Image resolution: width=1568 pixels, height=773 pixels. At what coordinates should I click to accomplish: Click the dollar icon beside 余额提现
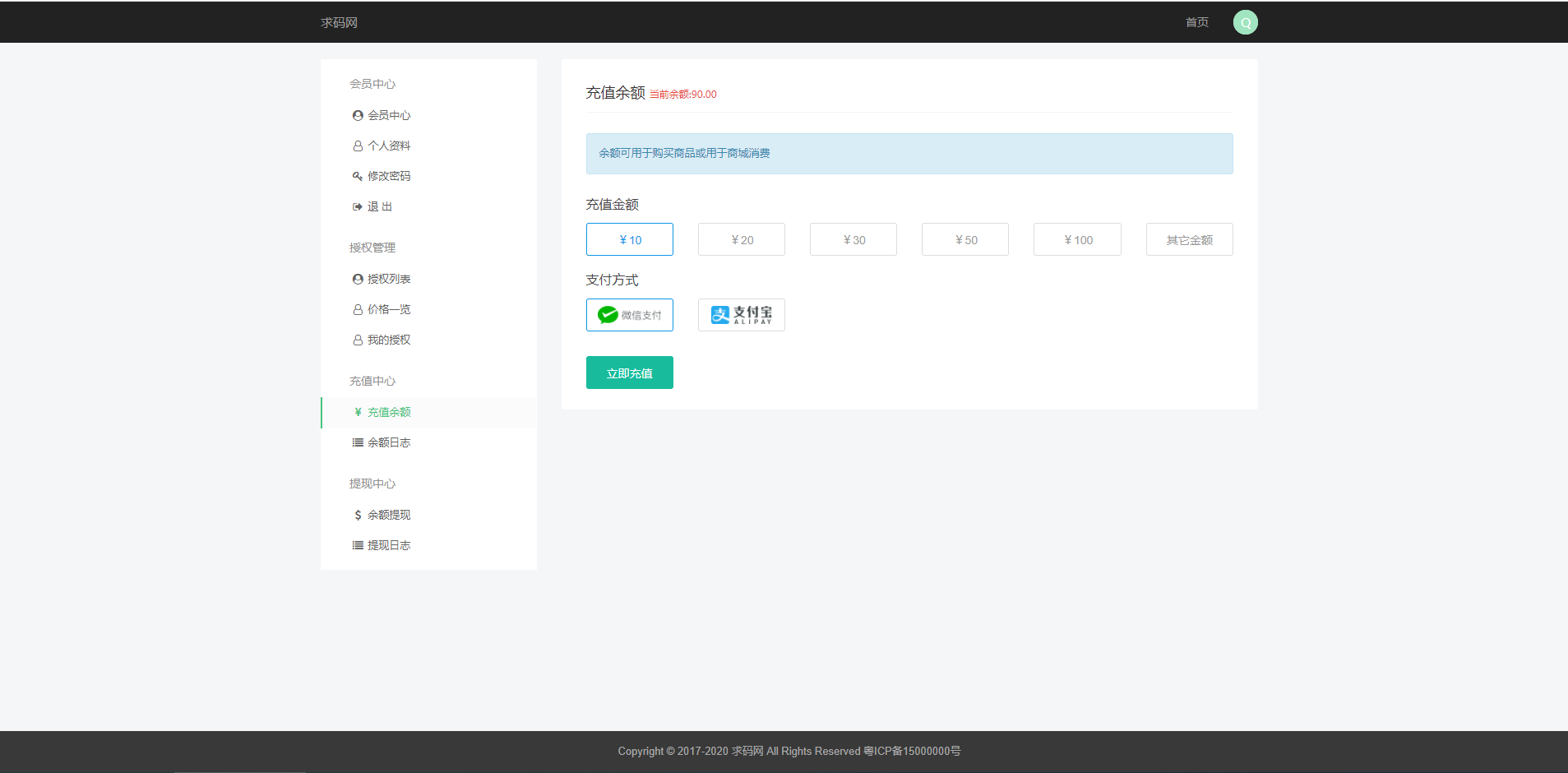click(x=358, y=516)
